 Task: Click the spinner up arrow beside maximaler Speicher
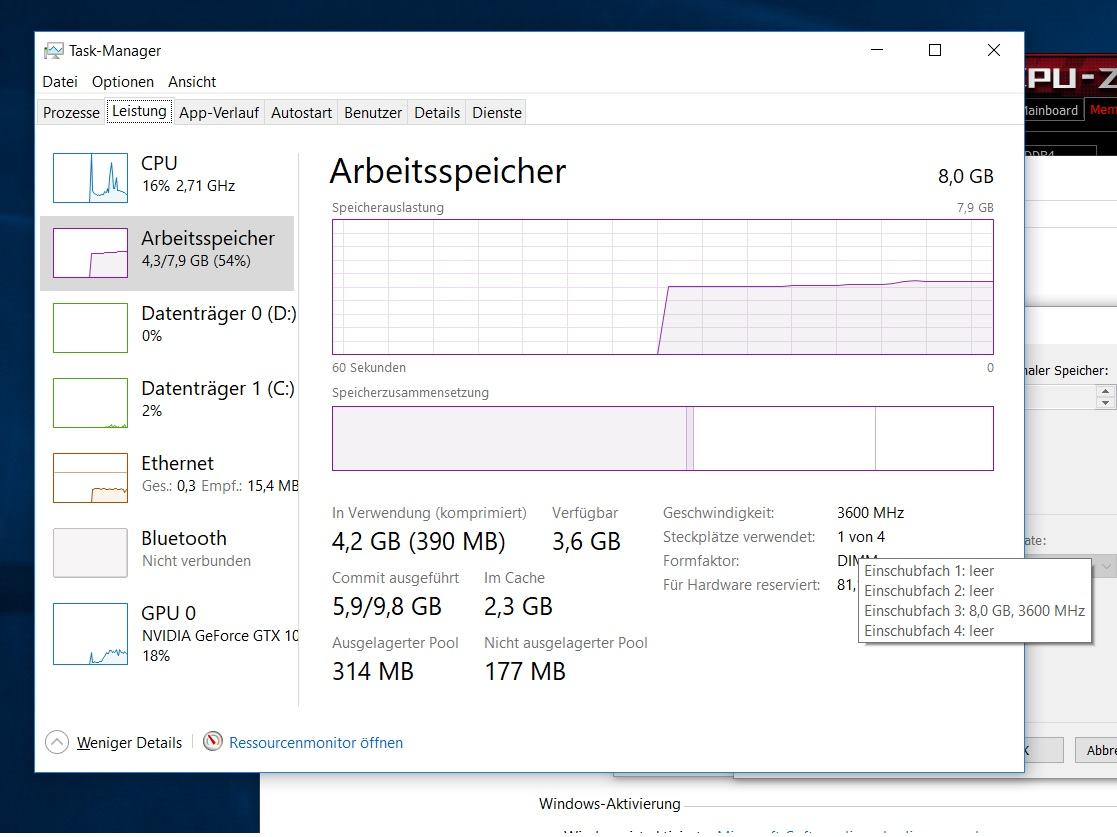pyautogui.click(x=1105, y=390)
